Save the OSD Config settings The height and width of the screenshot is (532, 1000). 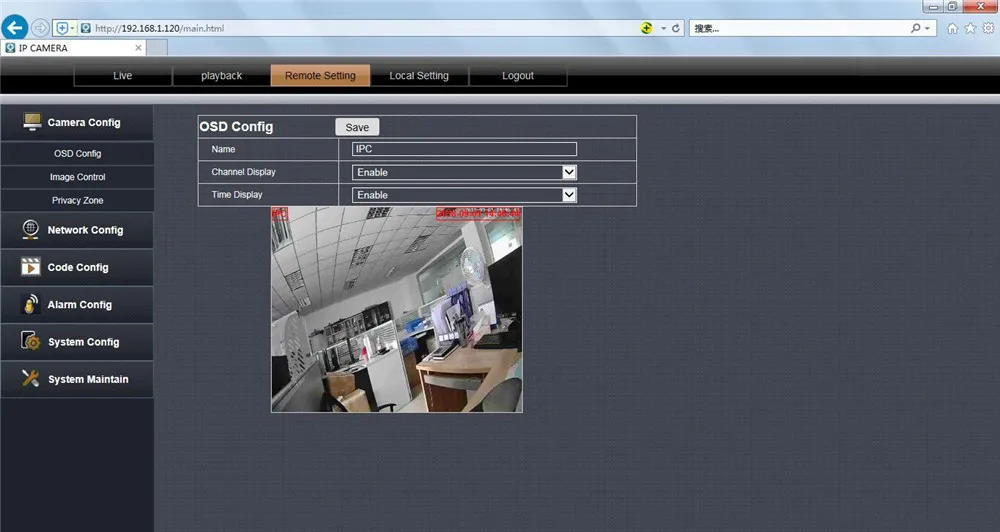(357, 127)
